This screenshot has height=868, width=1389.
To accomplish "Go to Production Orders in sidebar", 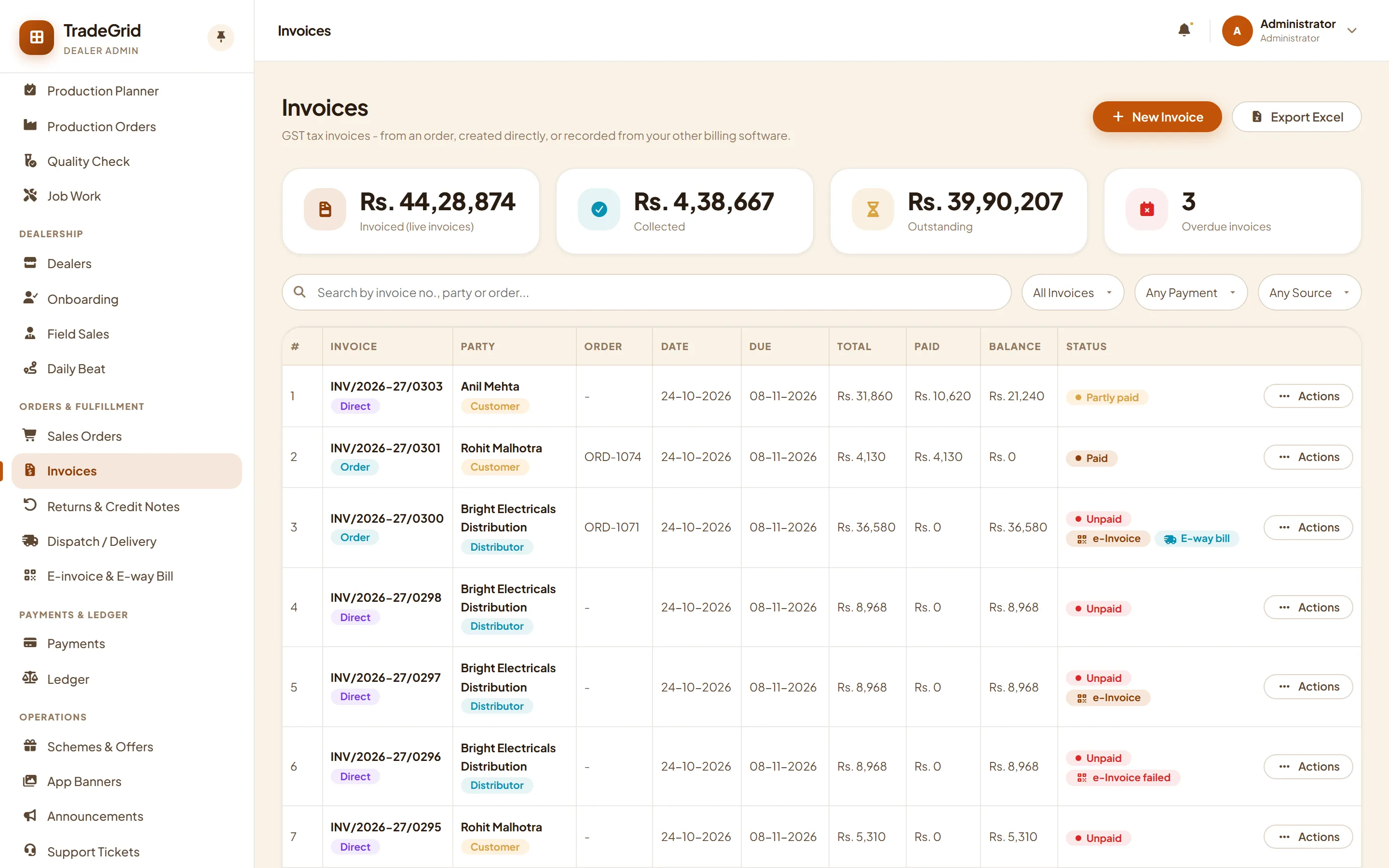I will [127, 126].
